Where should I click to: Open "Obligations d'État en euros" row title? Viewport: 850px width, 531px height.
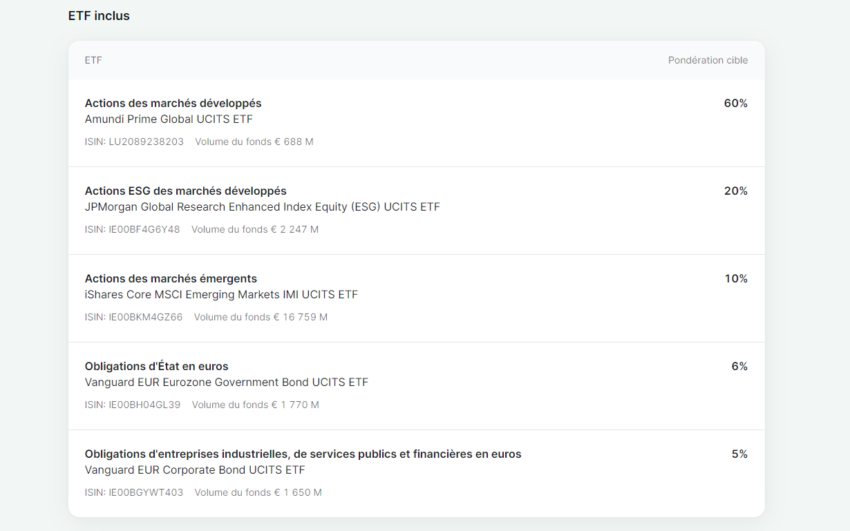pos(156,367)
